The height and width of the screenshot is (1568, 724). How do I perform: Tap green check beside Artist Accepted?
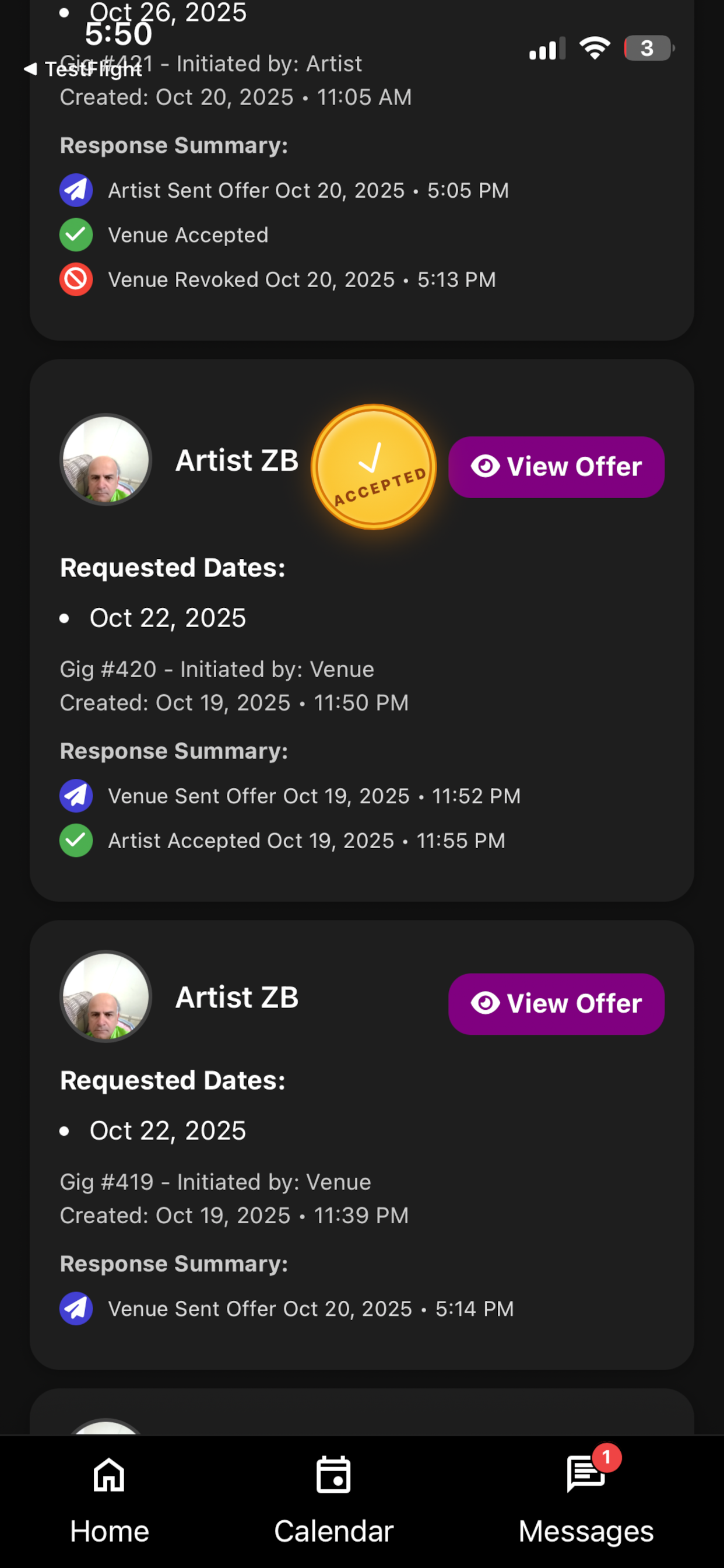(76, 841)
